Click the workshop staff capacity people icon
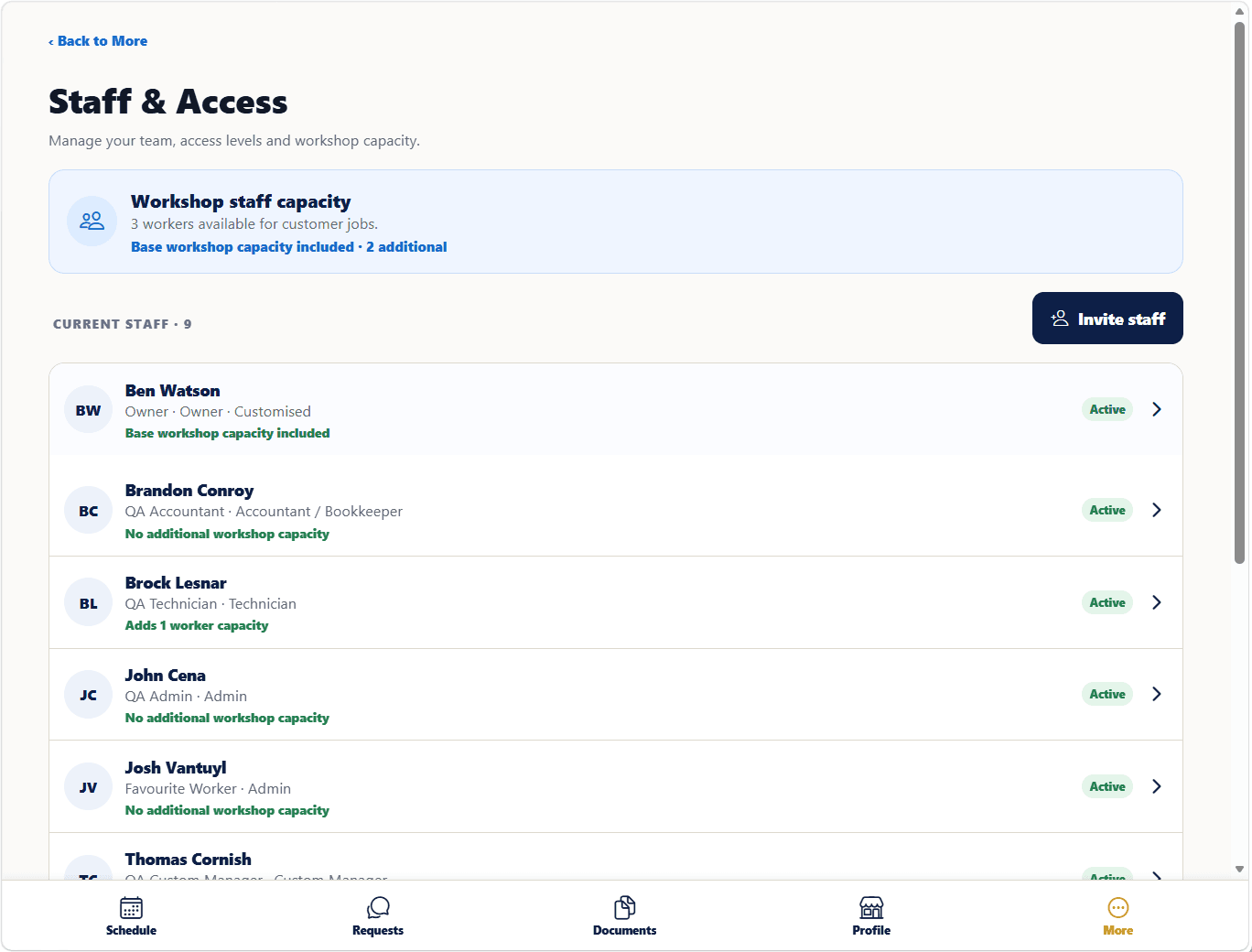Image resolution: width=1252 pixels, height=952 pixels. coord(92,221)
